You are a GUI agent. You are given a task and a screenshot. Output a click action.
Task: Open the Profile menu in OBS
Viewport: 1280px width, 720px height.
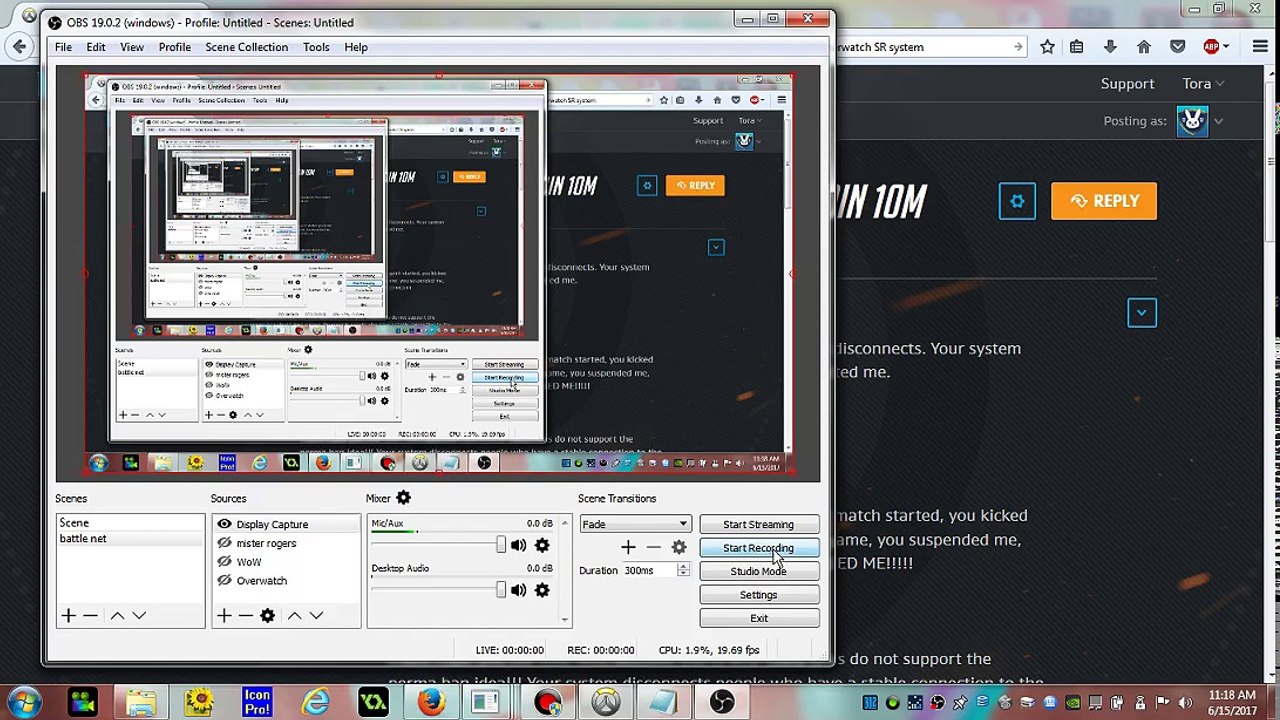pos(175,47)
